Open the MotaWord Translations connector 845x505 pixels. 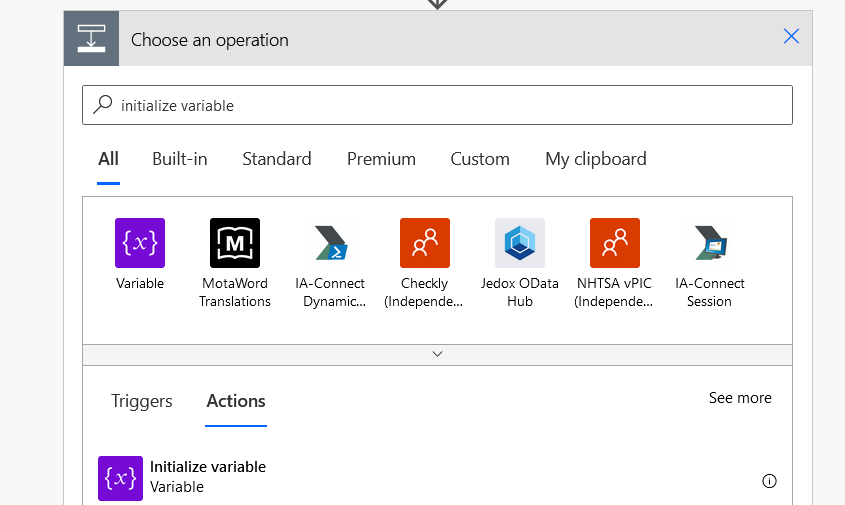[x=235, y=243]
